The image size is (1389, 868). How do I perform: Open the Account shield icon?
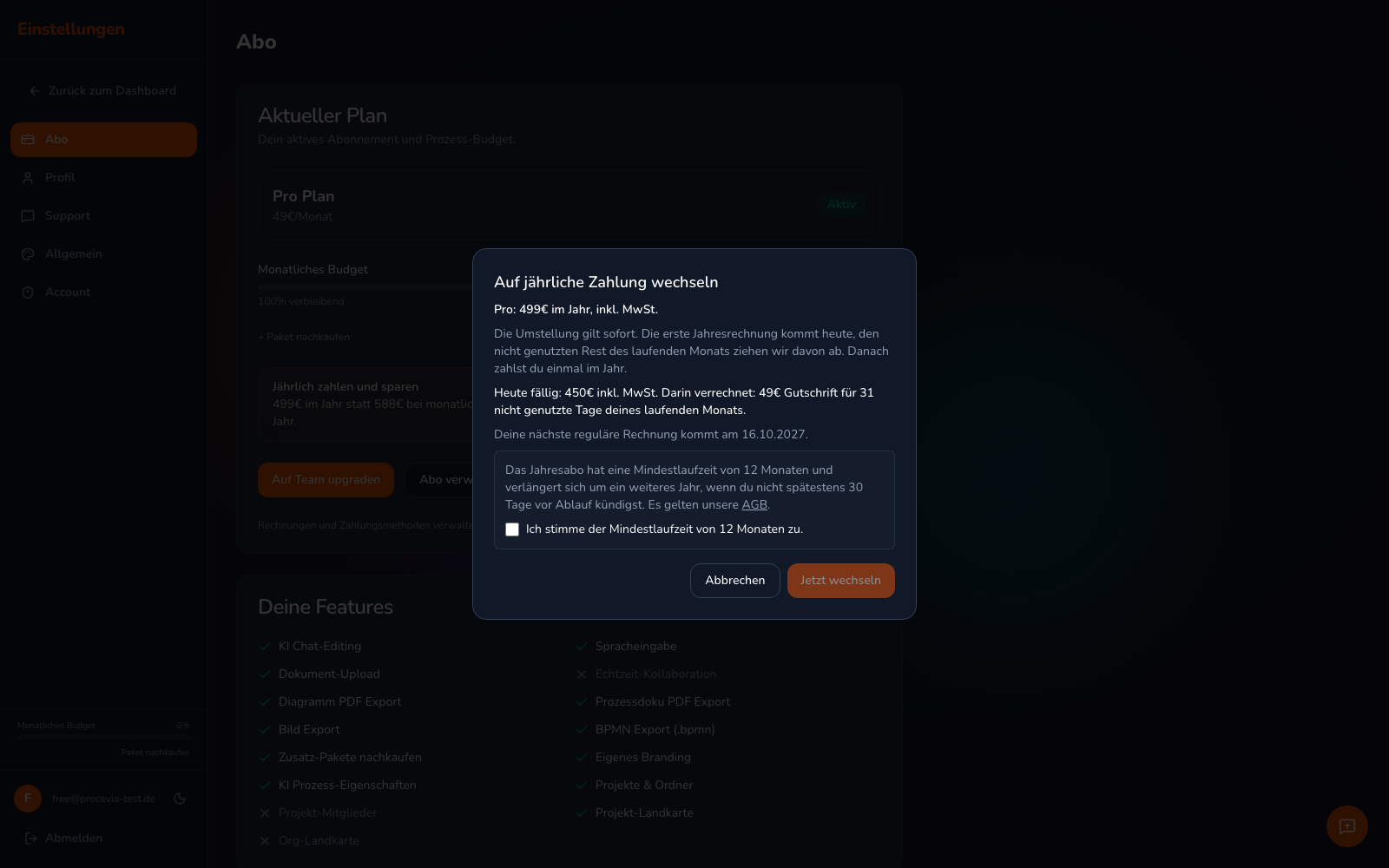click(x=28, y=293)
